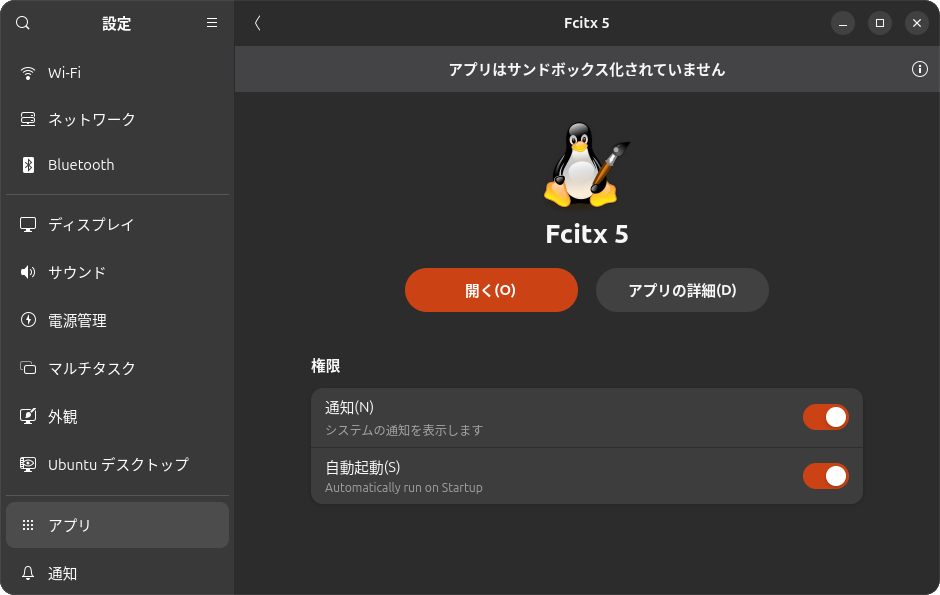Click the 通知 bell icon in sidebar
Screen dimensions: 940x595
coord(28,573)
